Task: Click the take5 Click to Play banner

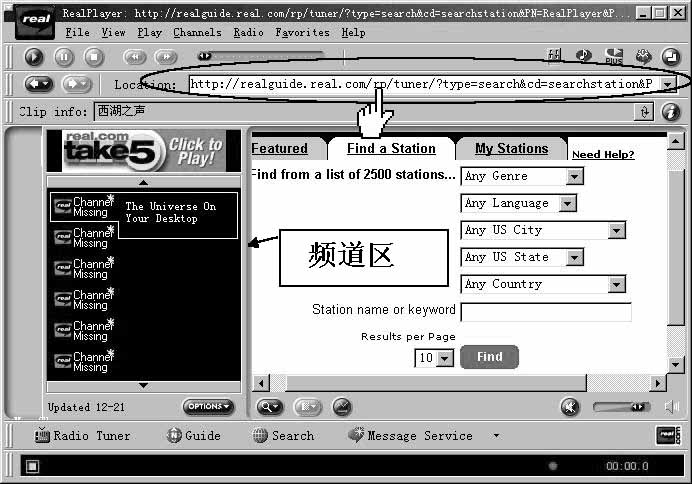Action: coord(143,151)
